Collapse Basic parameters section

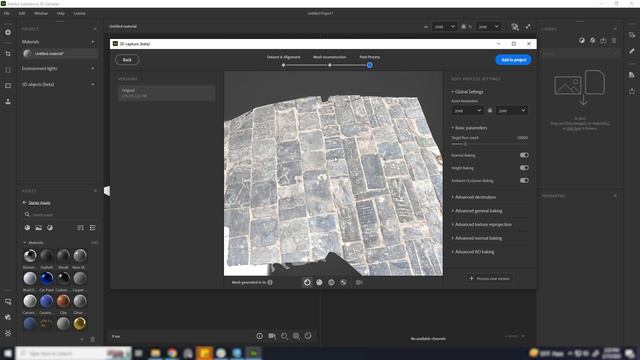coord(469,128)
